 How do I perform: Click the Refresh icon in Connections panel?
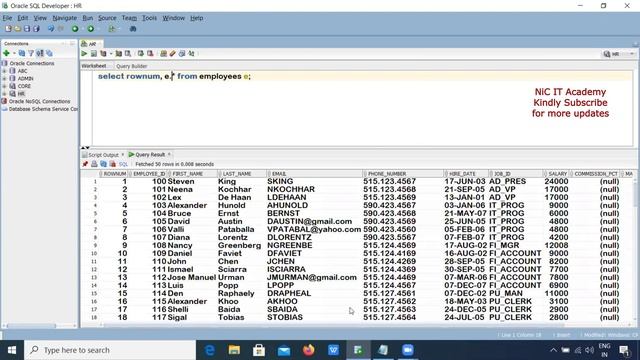coord(22,53)
